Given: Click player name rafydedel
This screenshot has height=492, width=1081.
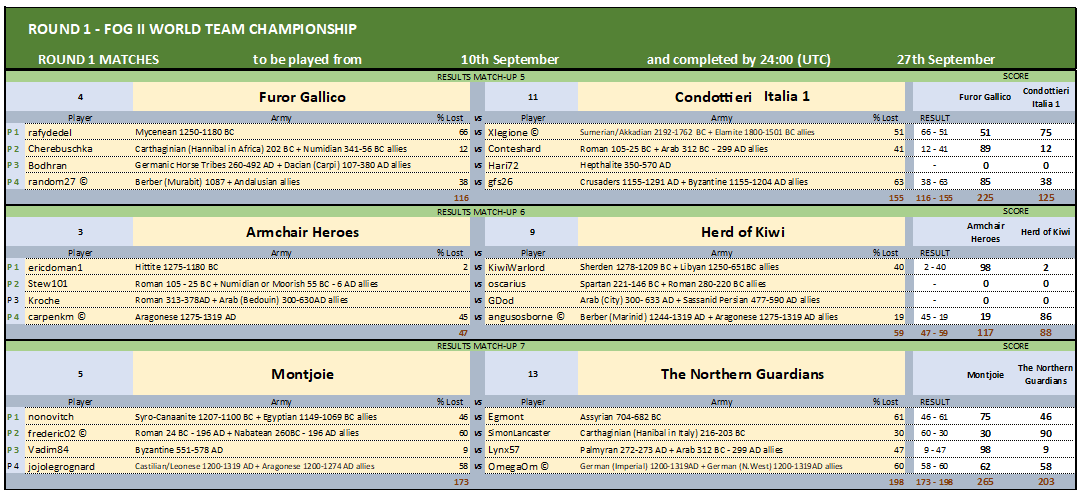Looking at the screenshot, I should pos(50,132).
